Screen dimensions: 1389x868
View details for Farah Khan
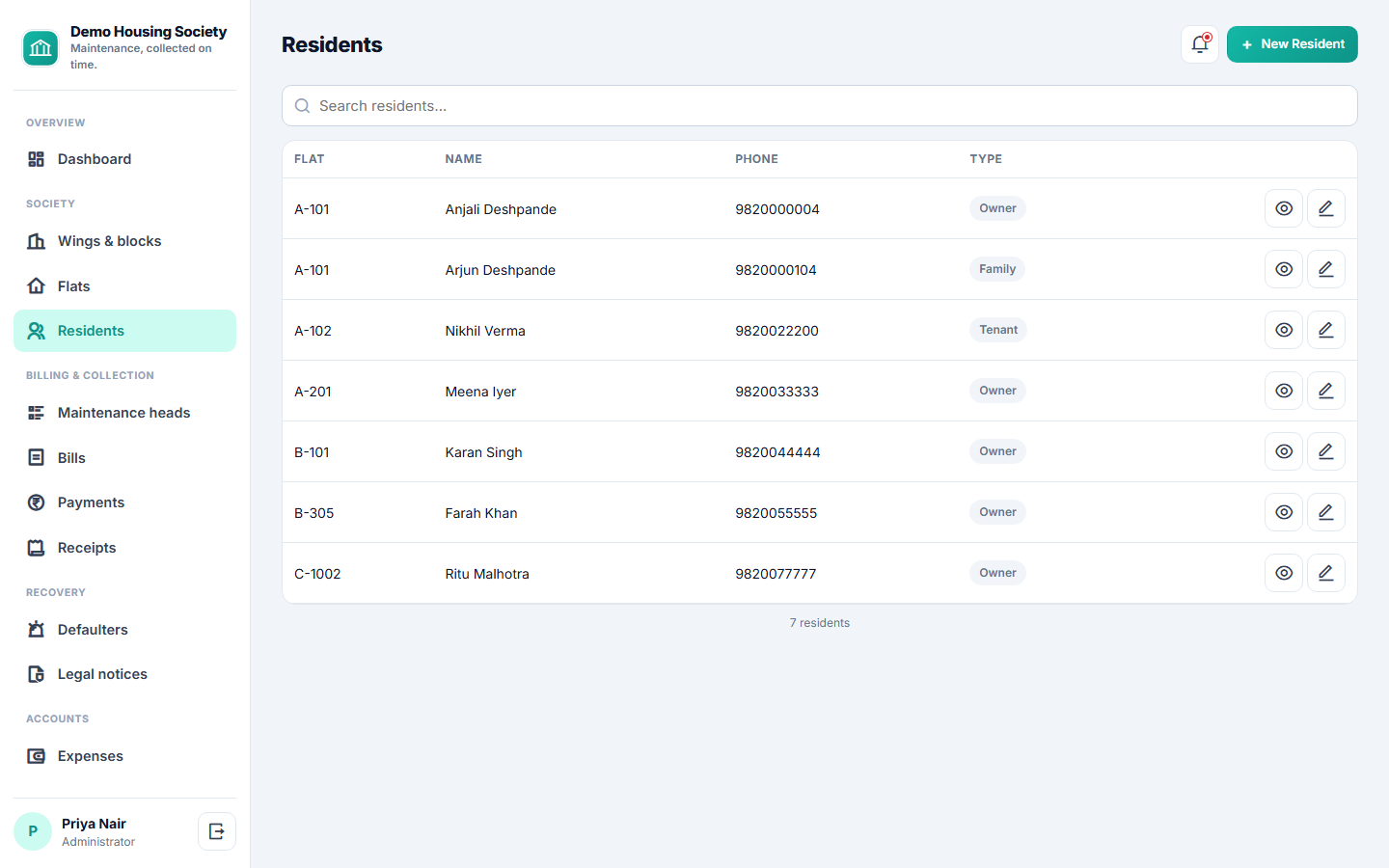pos(1284,512)
